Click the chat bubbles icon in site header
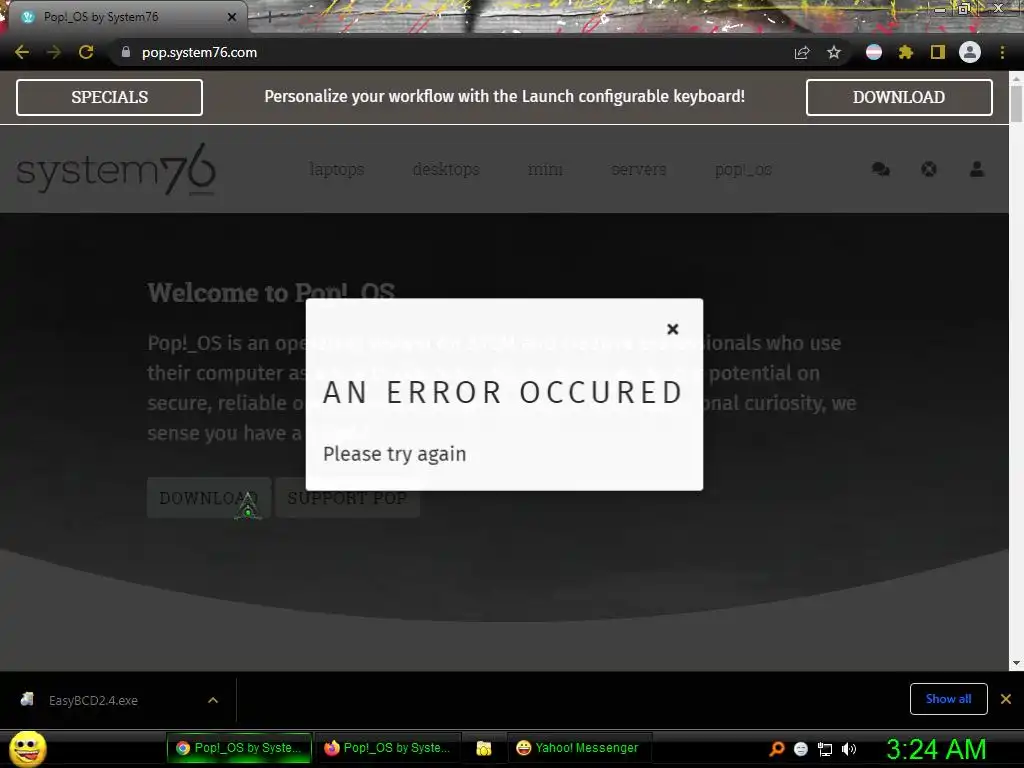1024x768 pixels. coord(880,170)
